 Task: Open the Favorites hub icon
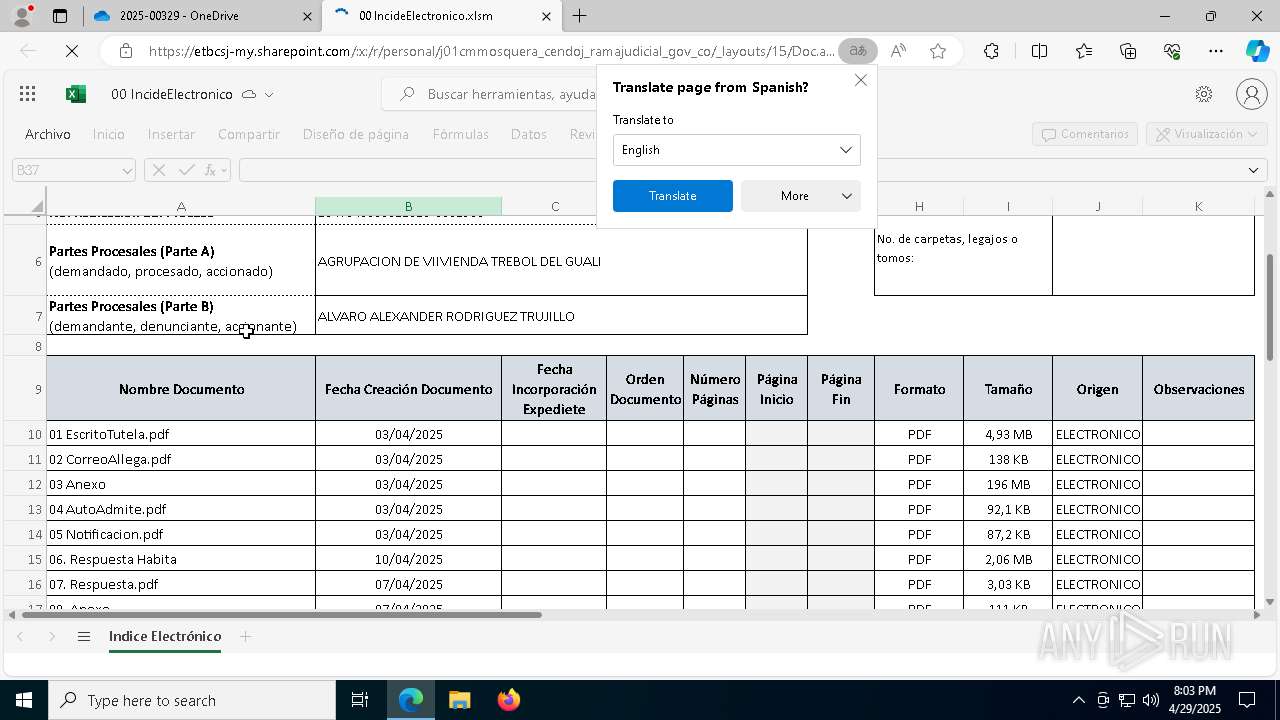(1084, 51)
